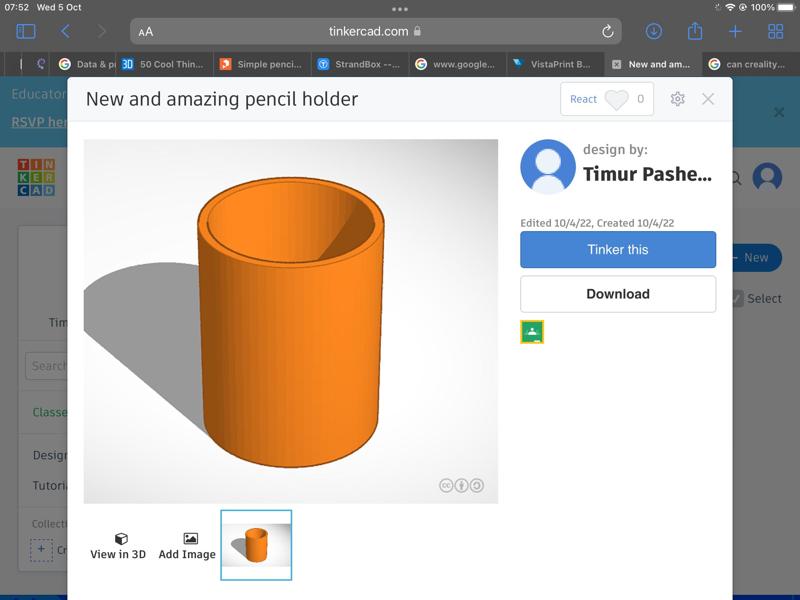Switch to the Simple penci... tab
This screenshot has width=800, height=600.
262,64
